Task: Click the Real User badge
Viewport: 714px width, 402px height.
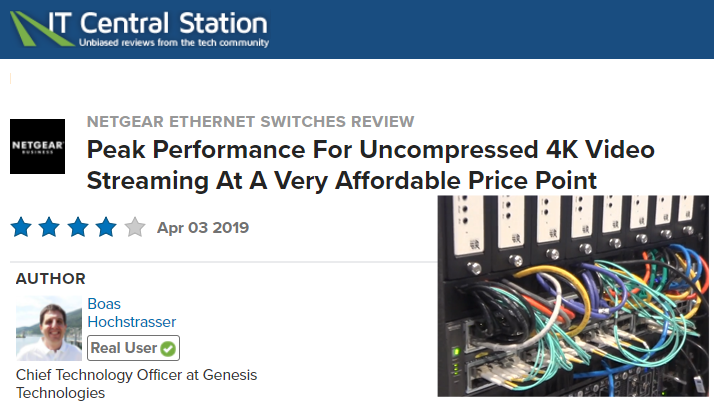Action: pyautogui.click(x=133, y=348)
